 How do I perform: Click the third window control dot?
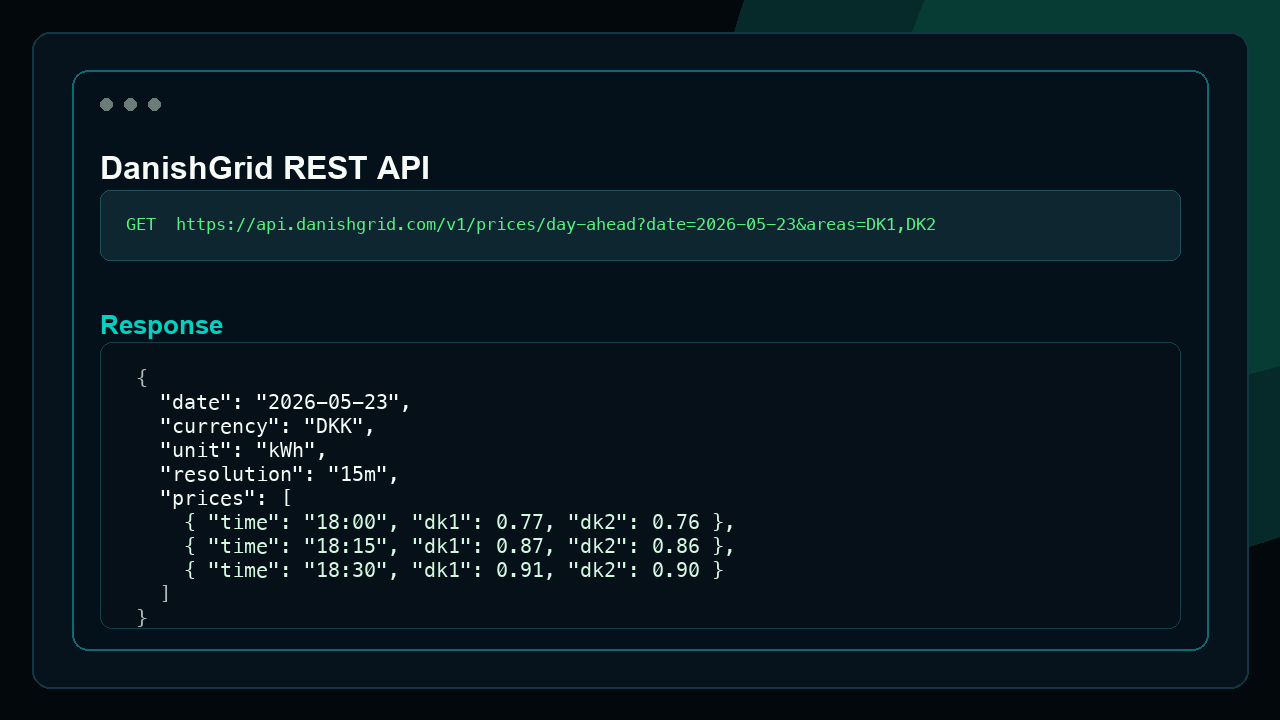[x=154, y=104]
